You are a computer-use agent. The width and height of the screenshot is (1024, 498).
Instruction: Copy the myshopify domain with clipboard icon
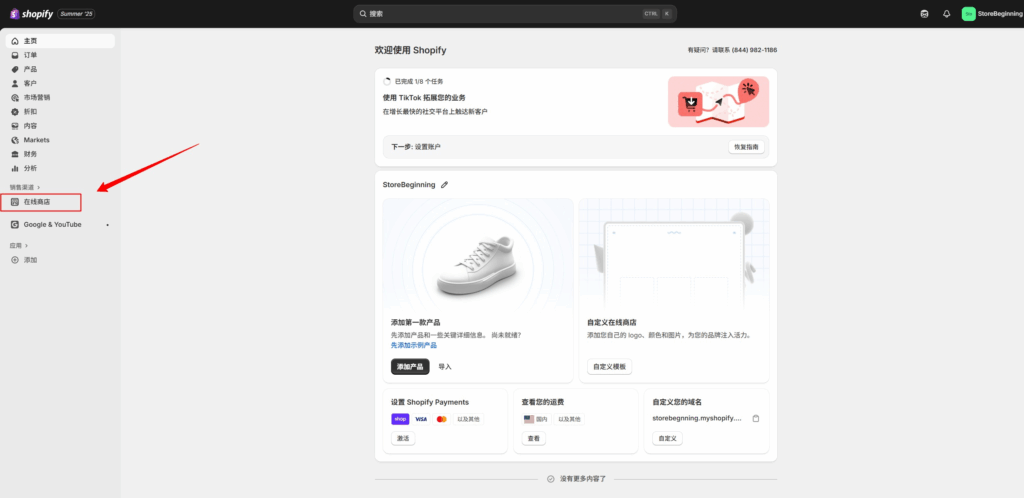756,418
